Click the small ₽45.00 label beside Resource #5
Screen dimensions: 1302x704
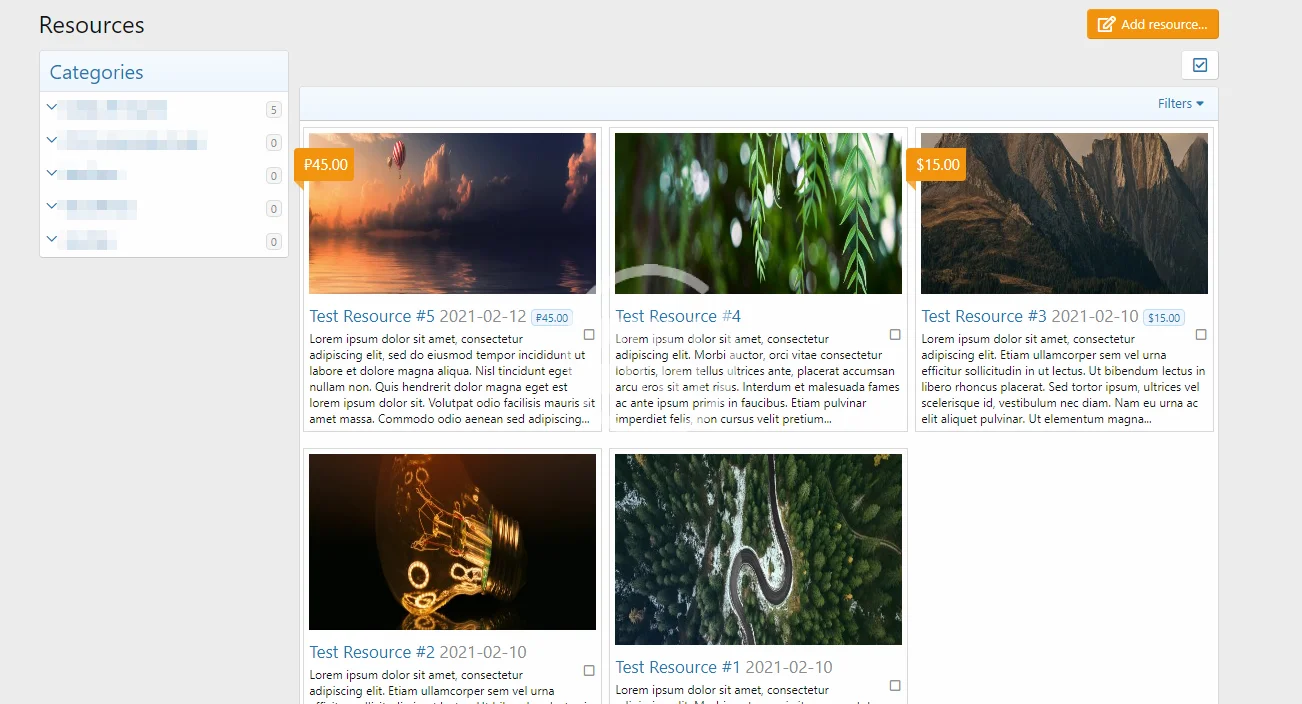click(x=552, y=318)
